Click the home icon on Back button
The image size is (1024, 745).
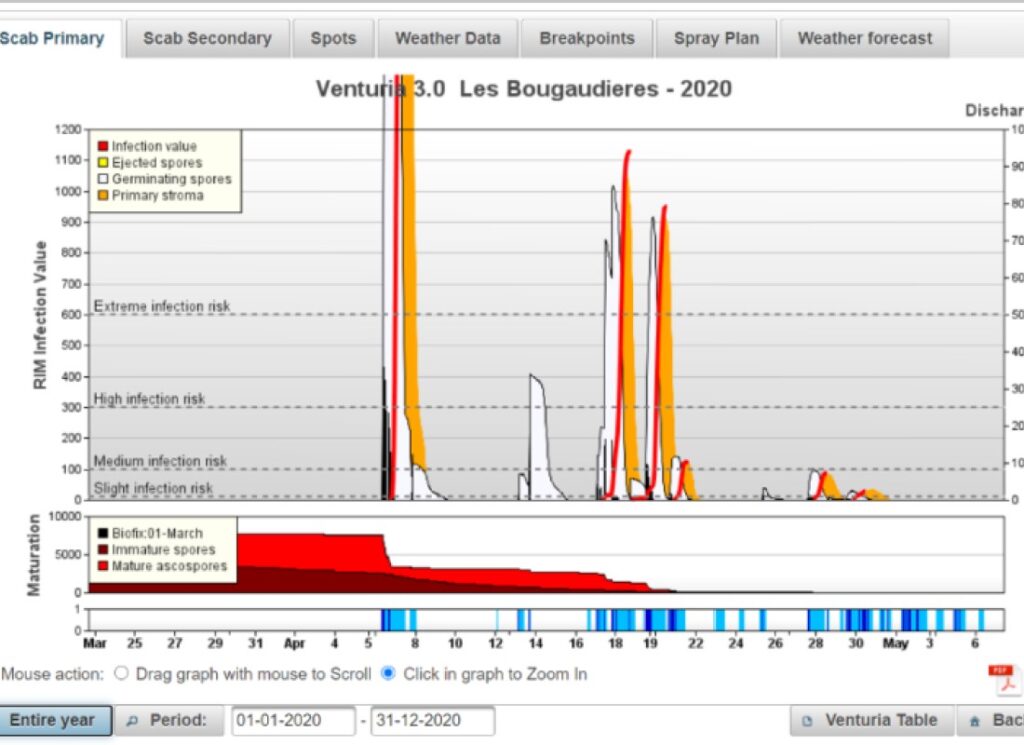point(974,721)
